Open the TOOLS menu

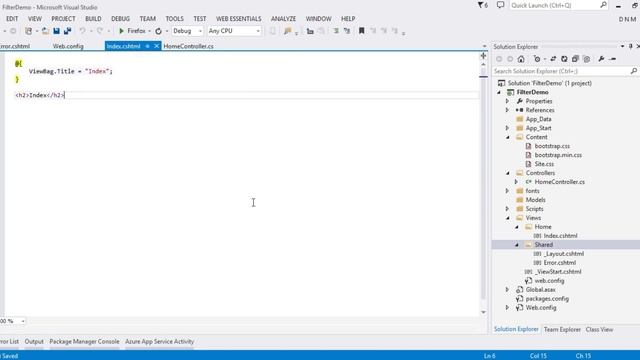(x=174, y=19)
